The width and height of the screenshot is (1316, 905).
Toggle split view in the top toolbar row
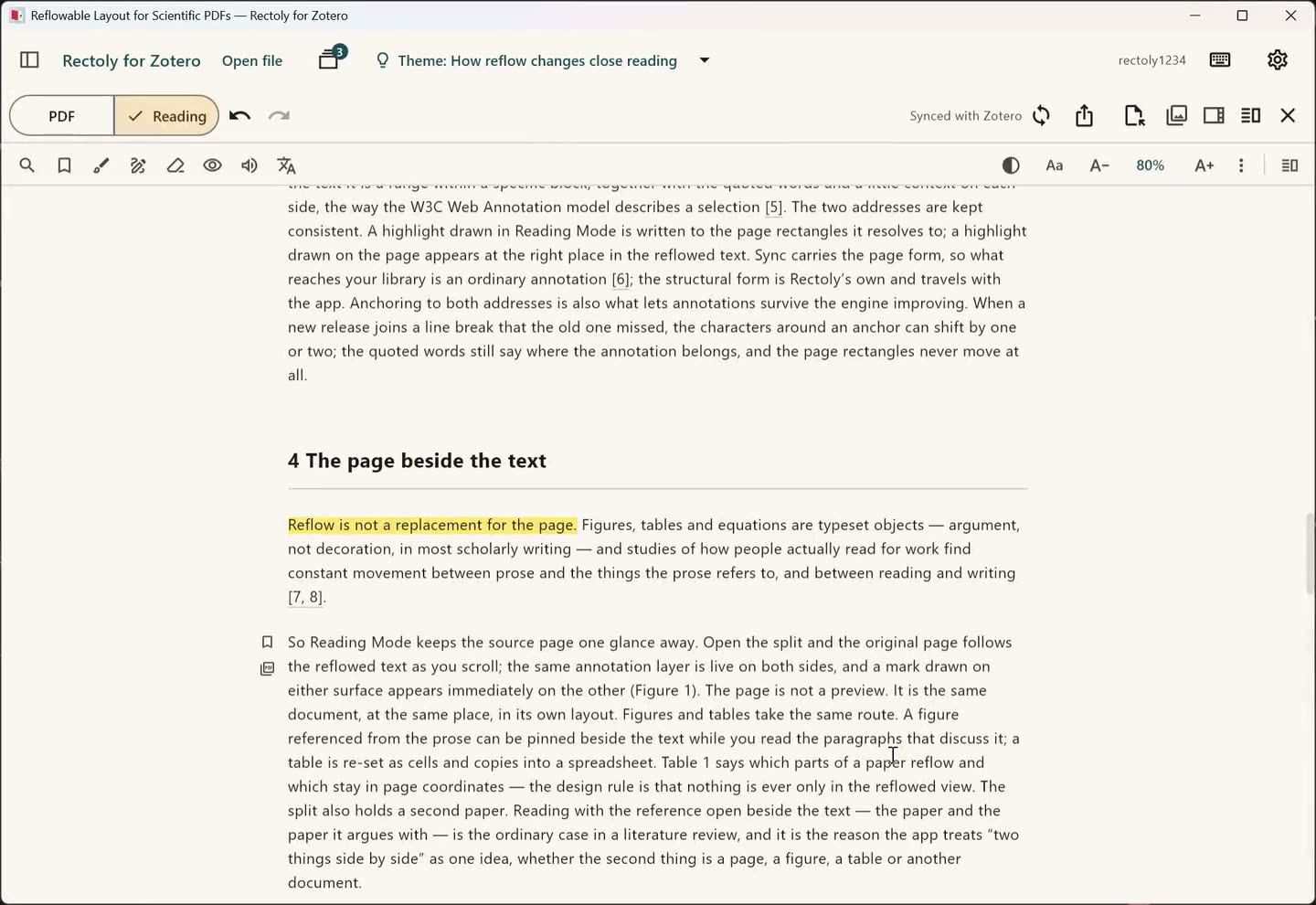(1251, 115)
